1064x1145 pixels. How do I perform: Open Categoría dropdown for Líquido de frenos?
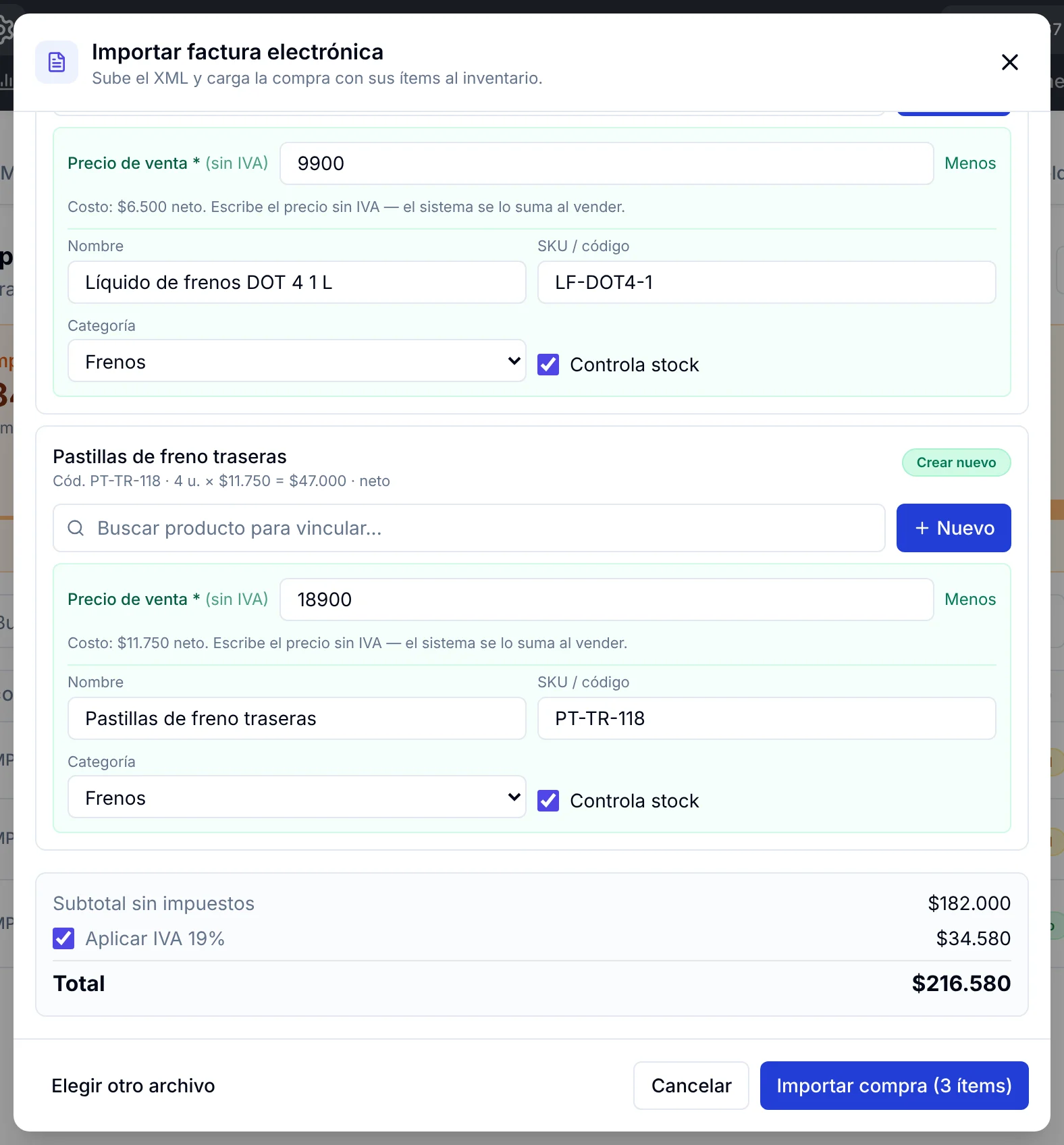(297, 361)
